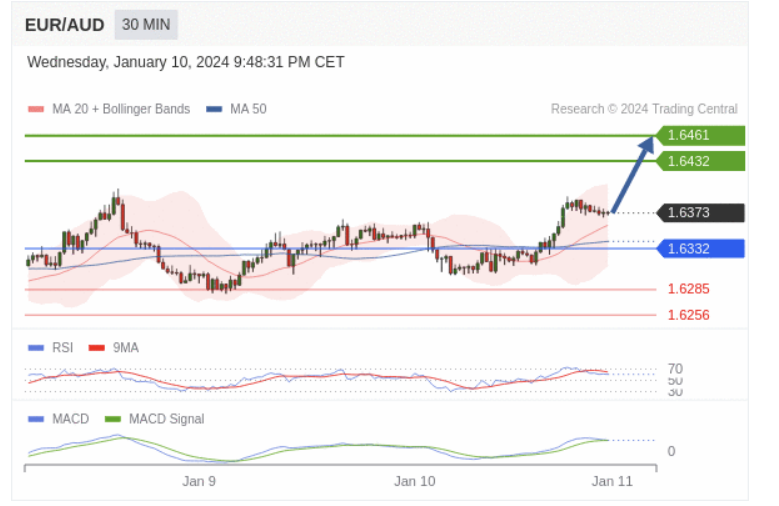
Task: Click the RSI 70 level label
Action: tap(675, 369)
